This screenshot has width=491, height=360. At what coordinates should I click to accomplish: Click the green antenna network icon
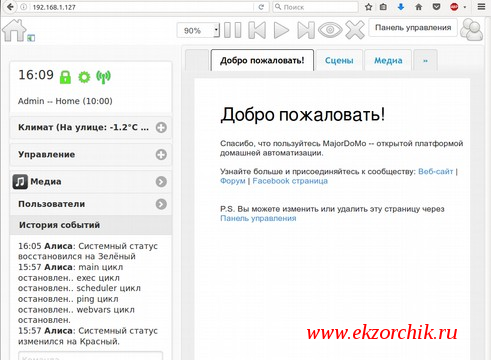click(103, 77)
